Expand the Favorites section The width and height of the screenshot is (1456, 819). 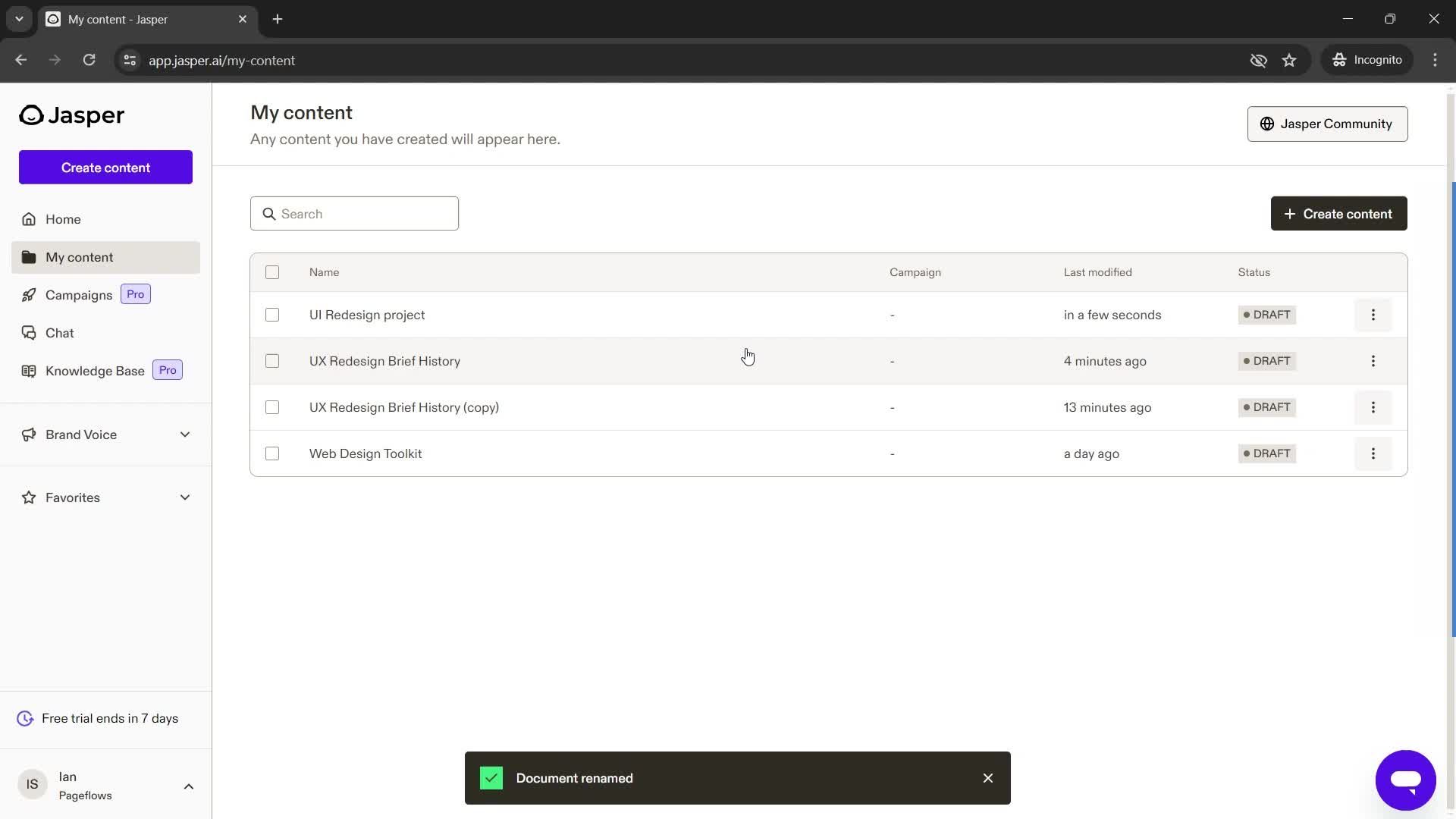[x=184, y=497]
